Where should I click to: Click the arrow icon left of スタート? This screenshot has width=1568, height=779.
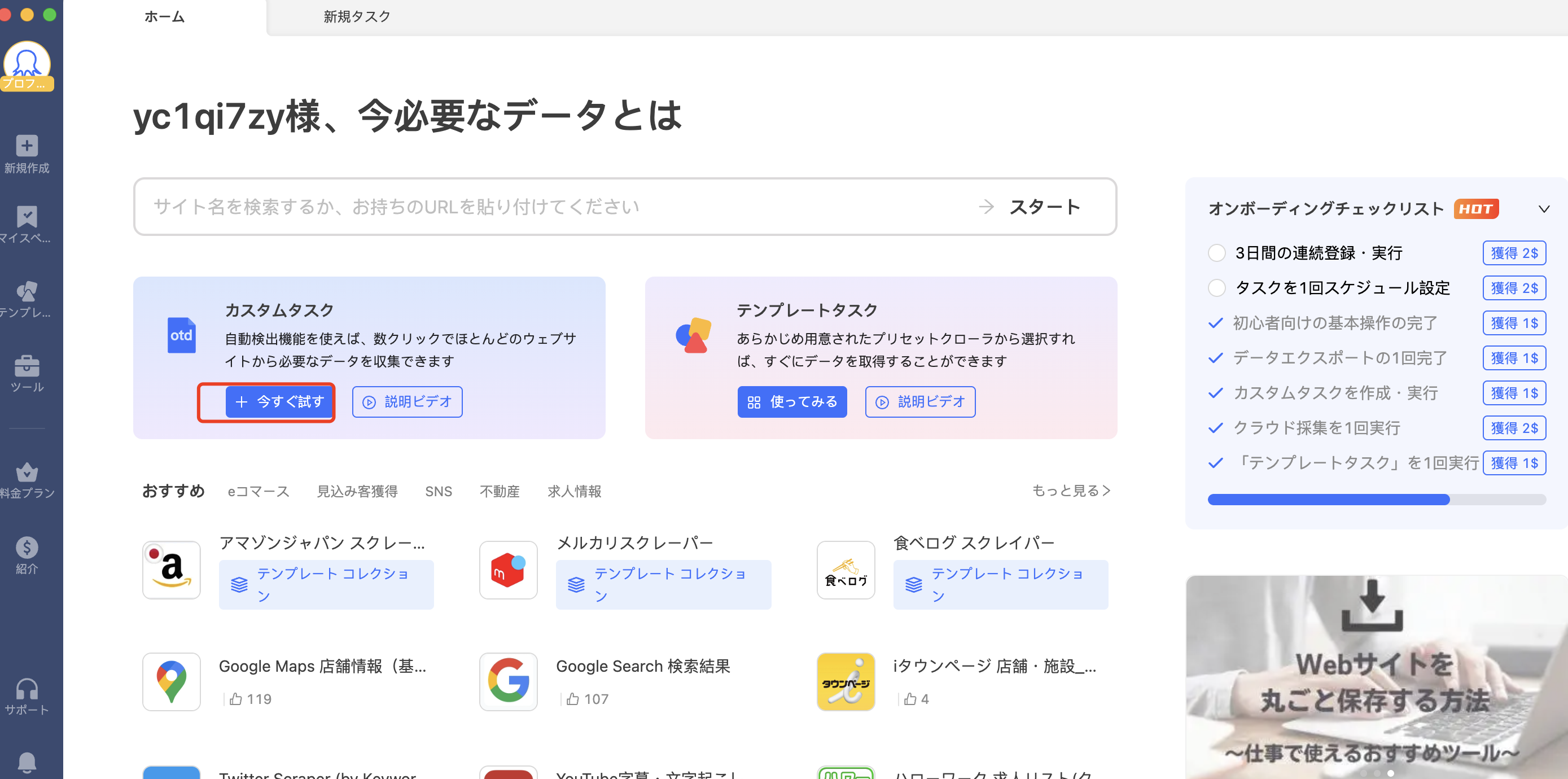pos(986,207)
